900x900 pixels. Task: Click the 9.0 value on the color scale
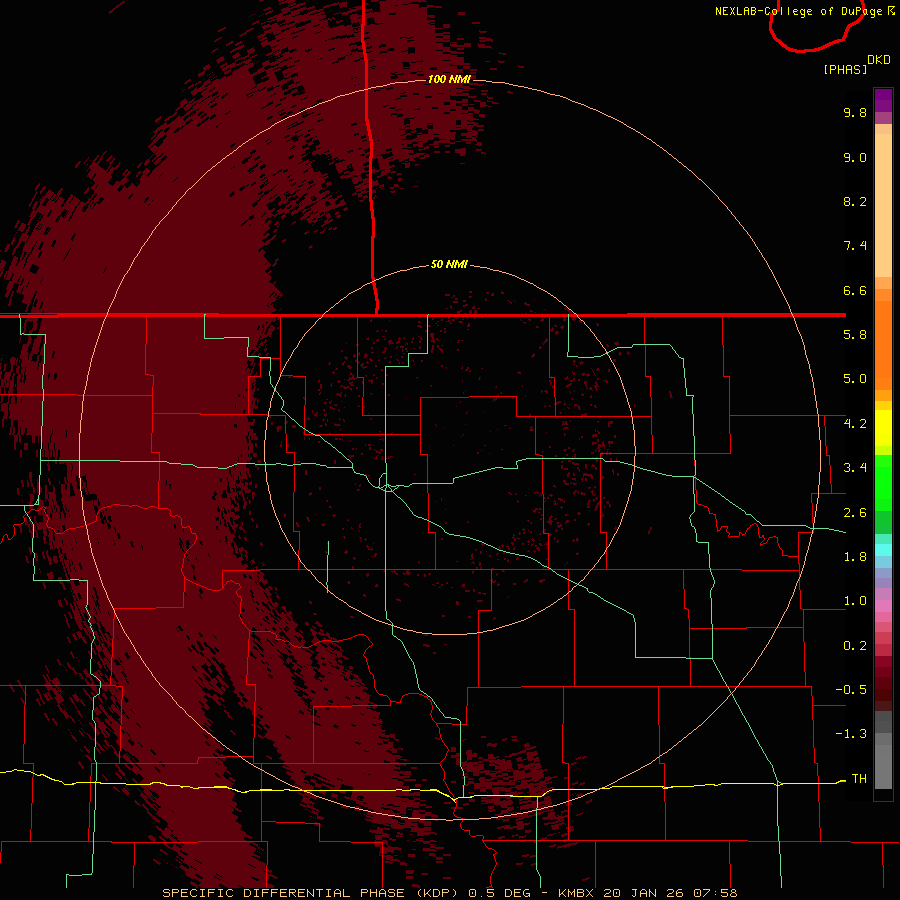(855, 157)
